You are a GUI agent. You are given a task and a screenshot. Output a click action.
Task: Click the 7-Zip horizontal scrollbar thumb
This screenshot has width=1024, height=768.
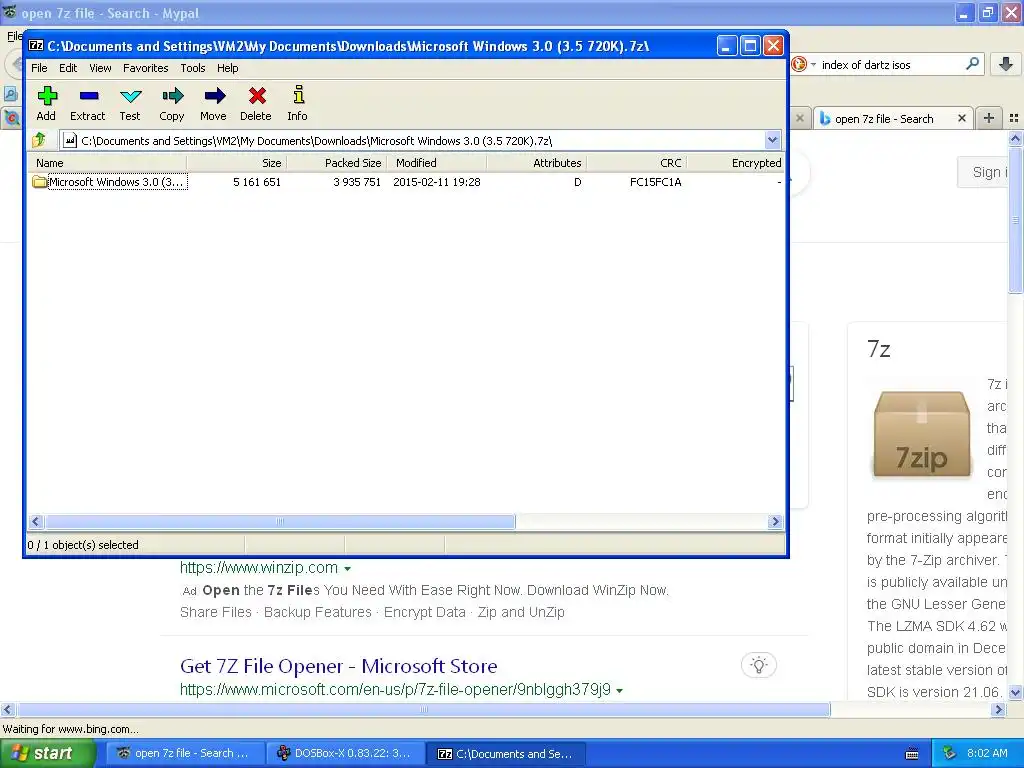click(x=280, y=521)
